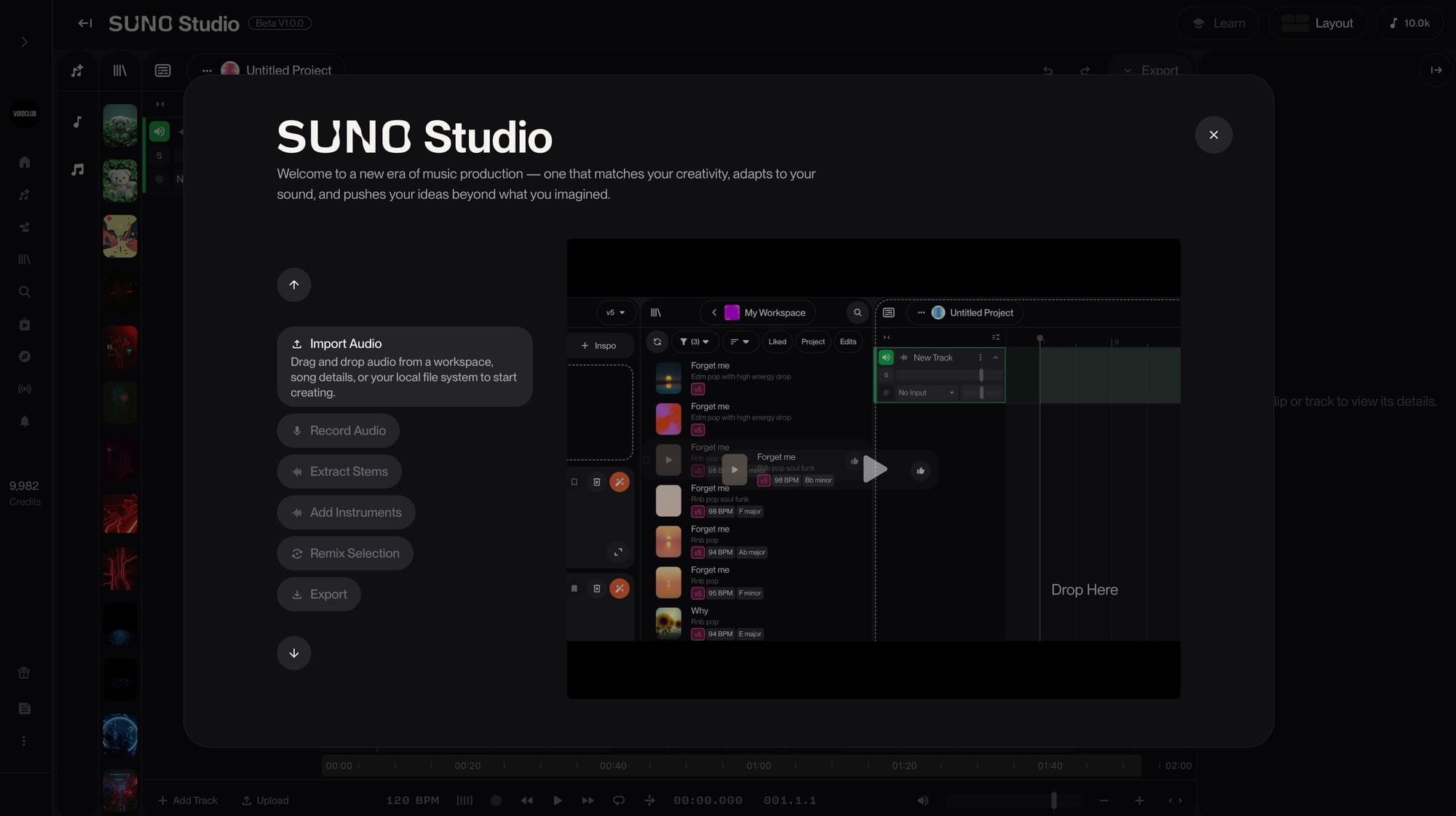Start recording with the record icon in transport

pos(496,800)
